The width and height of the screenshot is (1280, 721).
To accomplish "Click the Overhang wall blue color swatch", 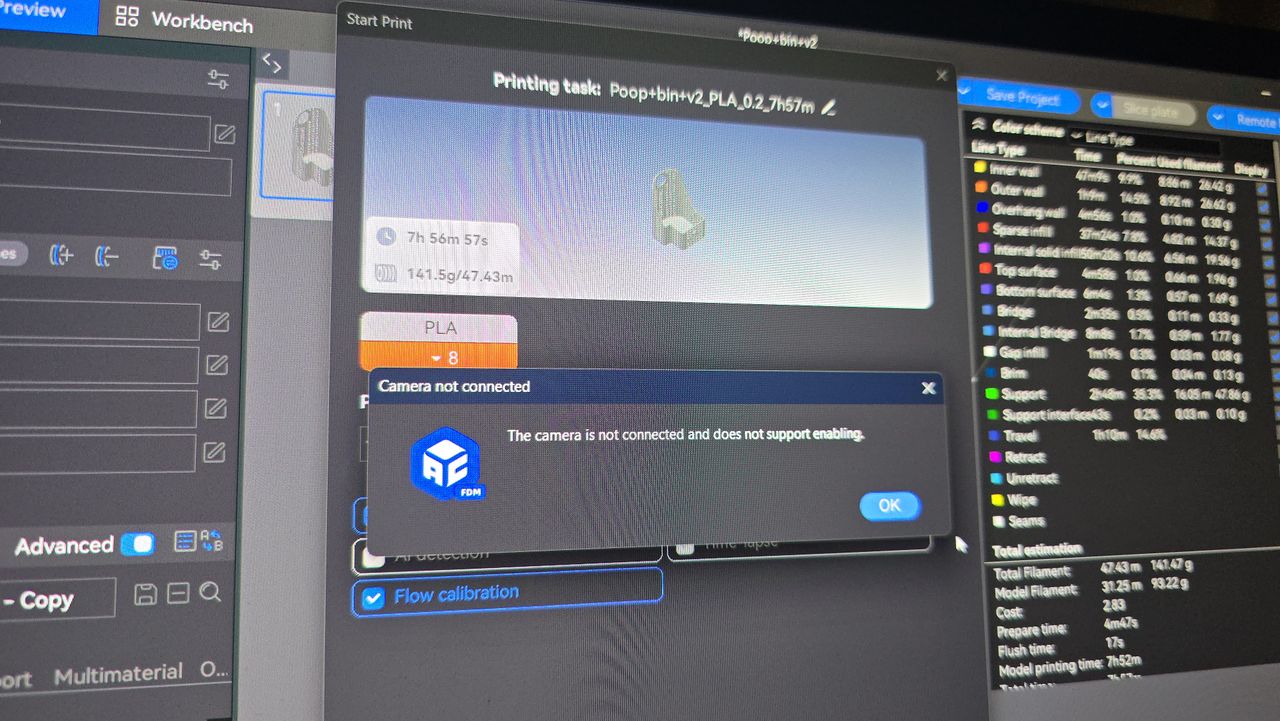I will 982,208.
